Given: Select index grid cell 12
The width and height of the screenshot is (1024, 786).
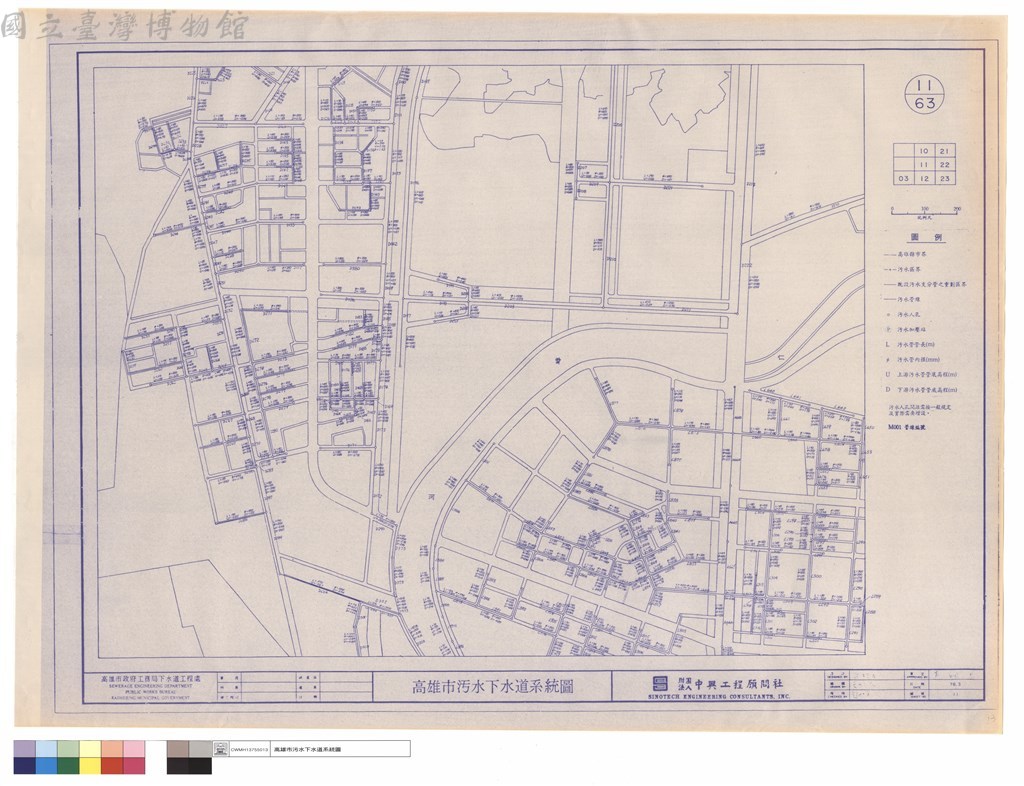Looking at the screenshot, I should point(923,178).
